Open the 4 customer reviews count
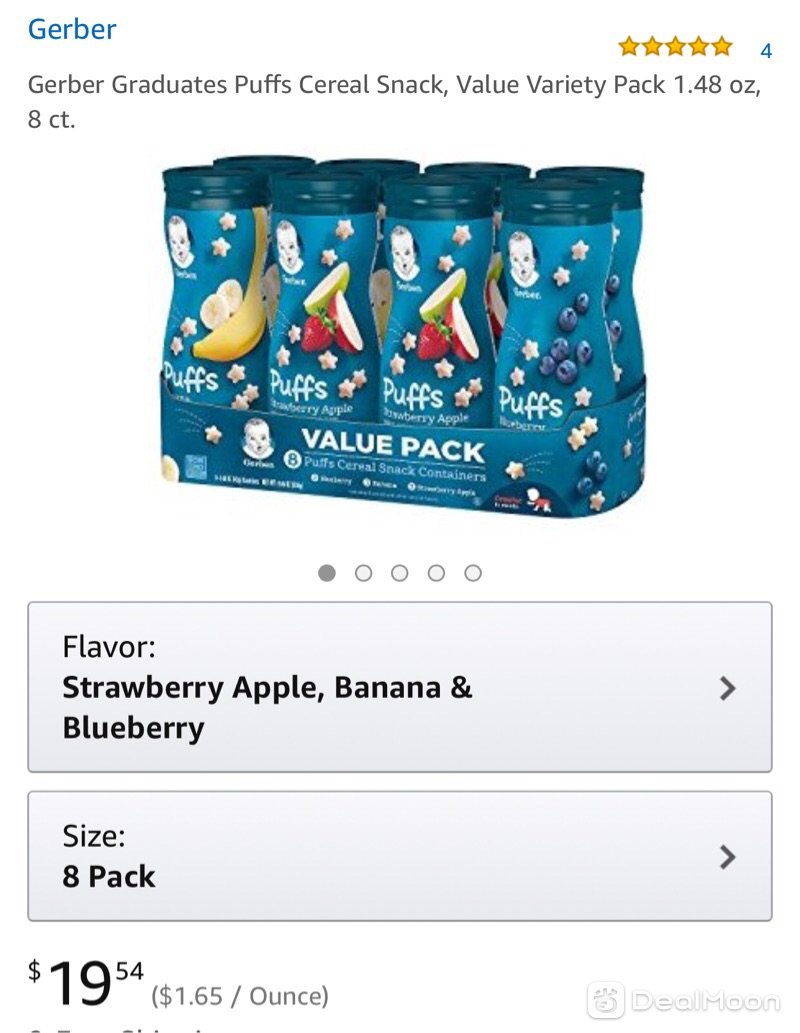 [766, 51]
